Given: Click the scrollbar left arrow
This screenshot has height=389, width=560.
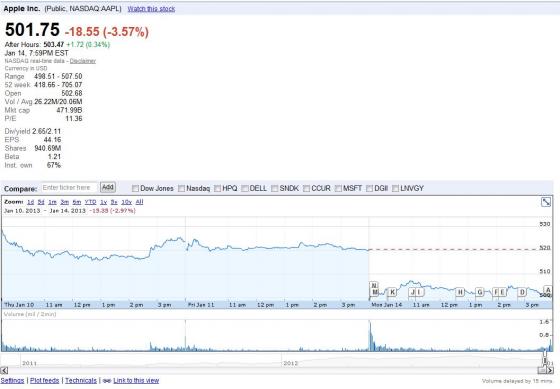Looking at the screenshot, I should point(4,370).
